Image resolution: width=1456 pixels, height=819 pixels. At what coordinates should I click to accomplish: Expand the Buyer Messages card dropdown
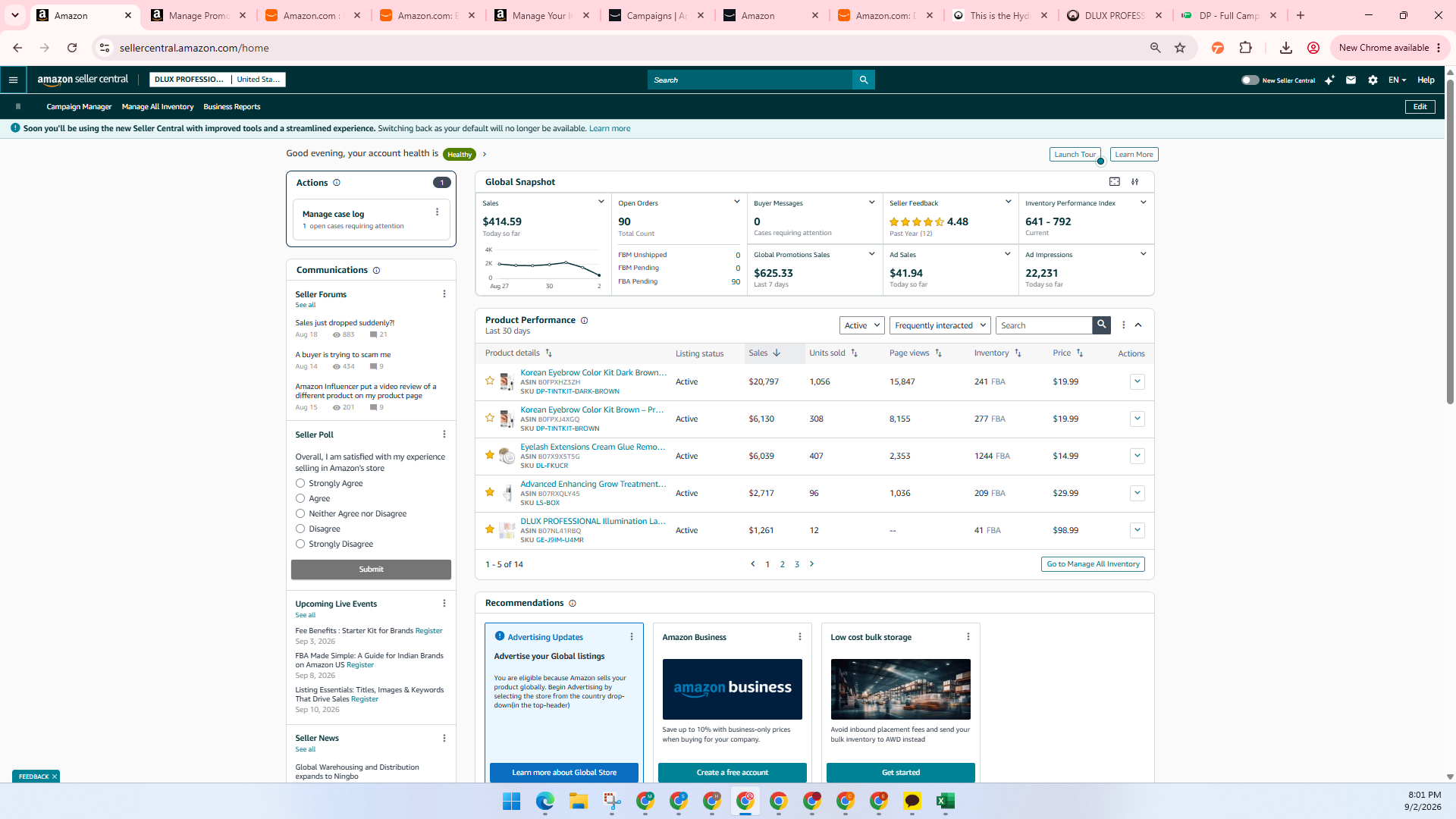pos(872,202)
